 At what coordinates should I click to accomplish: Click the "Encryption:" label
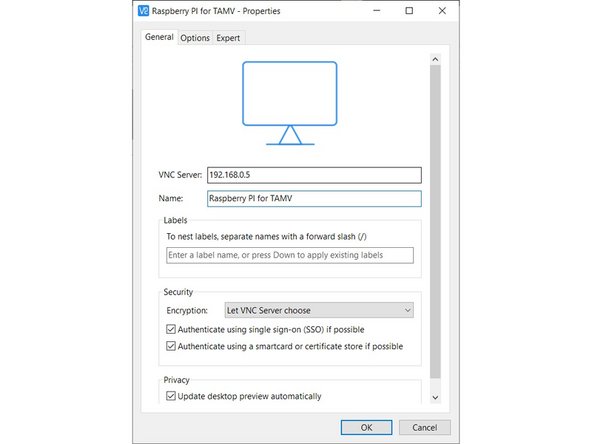(x=187, y=310)
